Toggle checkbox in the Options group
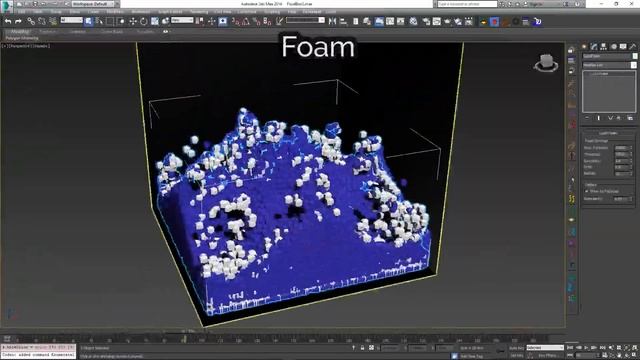Image resolution: width=640 pixels, height=360 pixels. (587, 191)
